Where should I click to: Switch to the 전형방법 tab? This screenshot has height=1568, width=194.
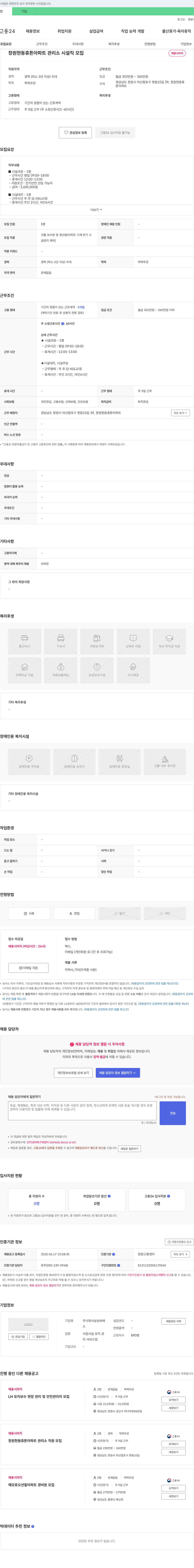click(x=150, y=44)
